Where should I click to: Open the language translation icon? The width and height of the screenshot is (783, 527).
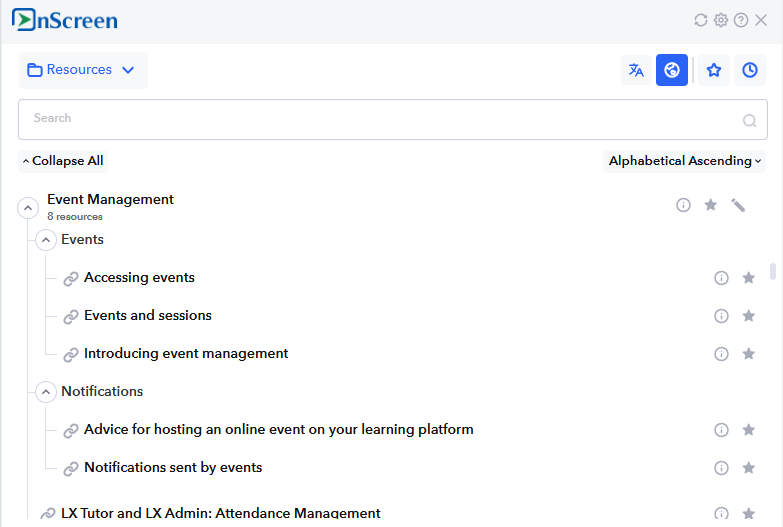pos(636,70)
